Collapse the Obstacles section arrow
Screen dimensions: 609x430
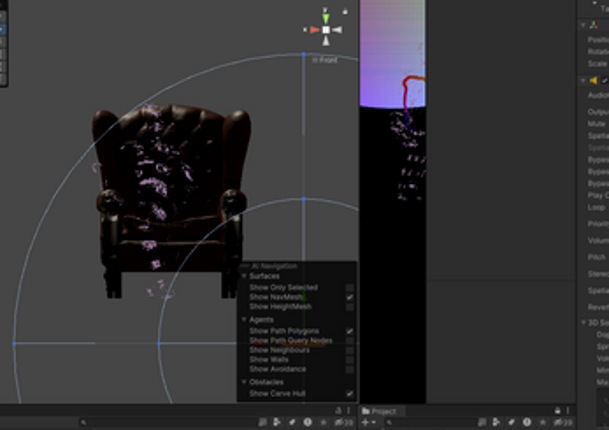pos(244,382)
